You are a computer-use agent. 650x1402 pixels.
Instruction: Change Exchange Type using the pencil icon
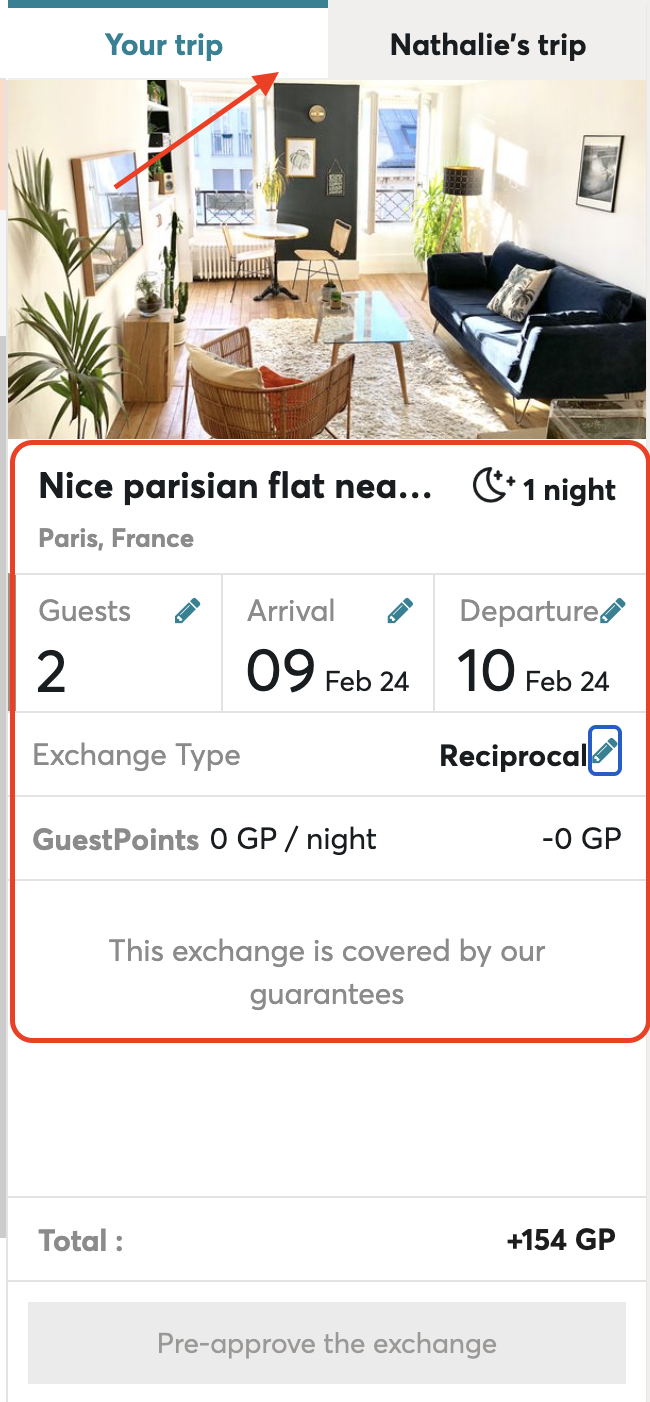click(606, 751)
